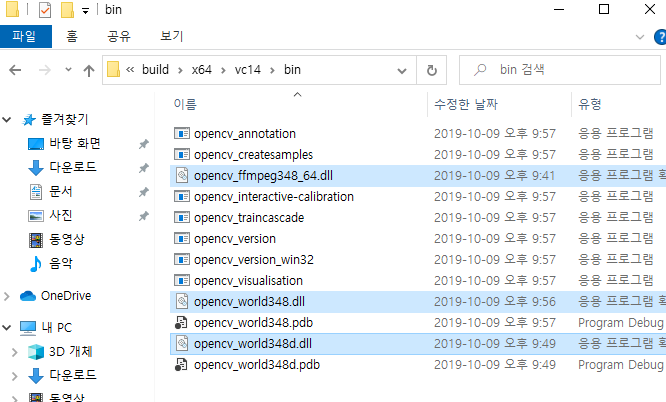Click the bin 검색 search field
Image resolution: width=666 pixels, height=402 pixels.
click(x=560, y=70)
